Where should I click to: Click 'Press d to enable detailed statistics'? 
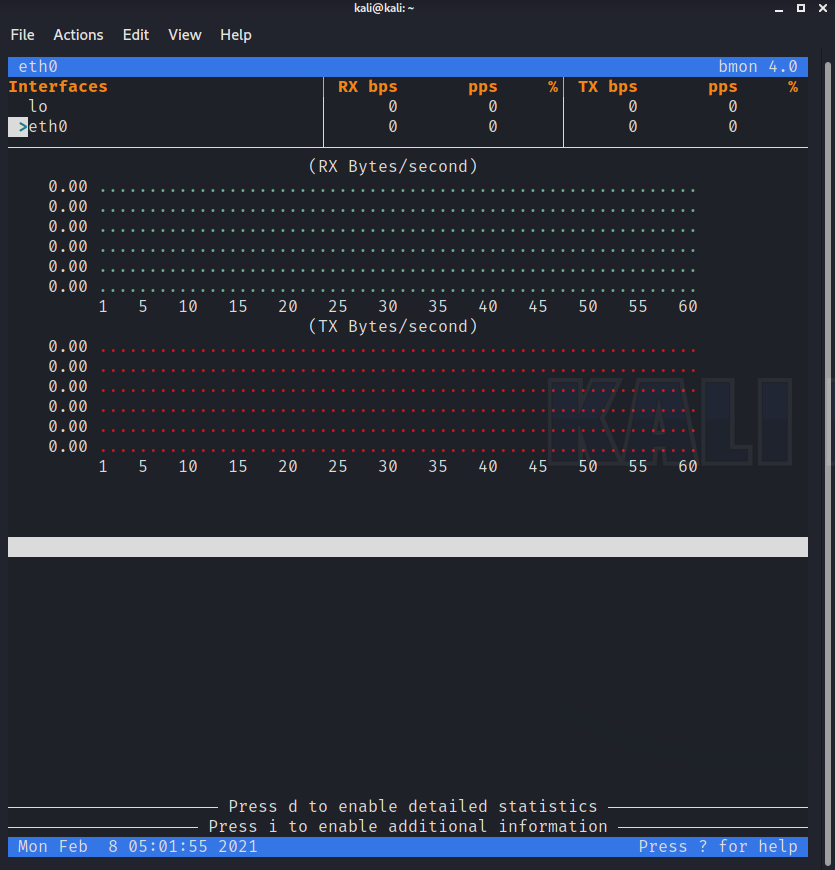click(x=413, y=806)
